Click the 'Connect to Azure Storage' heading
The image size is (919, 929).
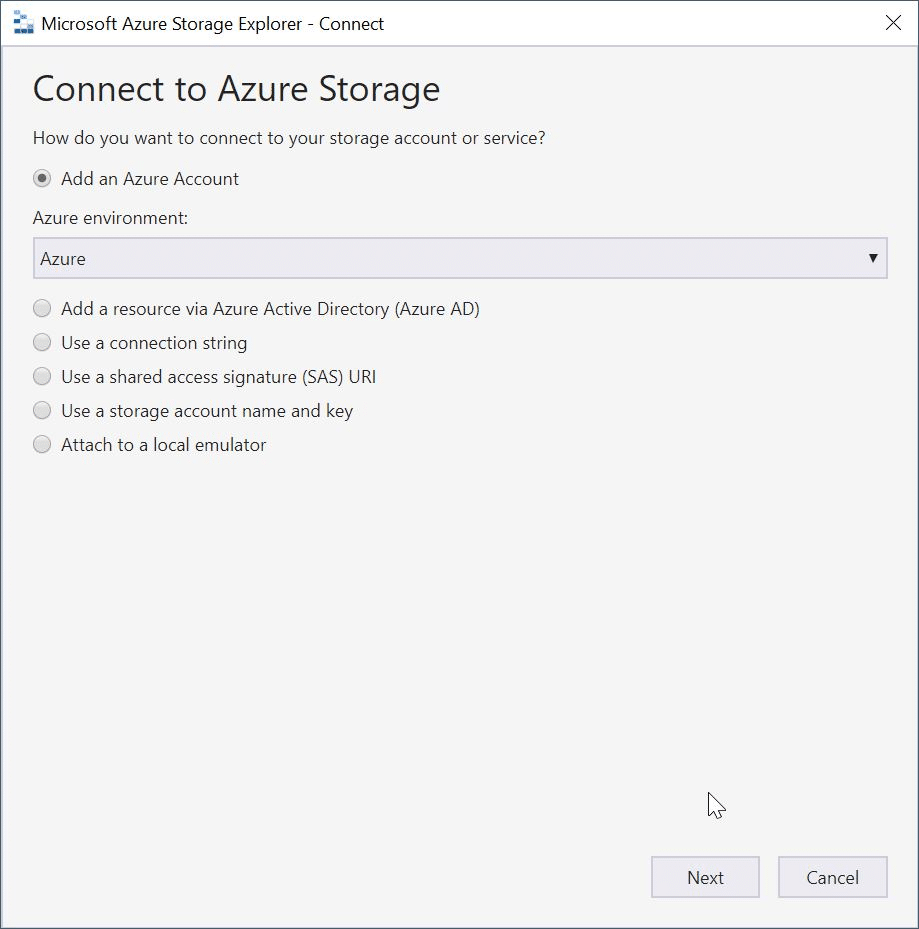(x=236, y=89)
